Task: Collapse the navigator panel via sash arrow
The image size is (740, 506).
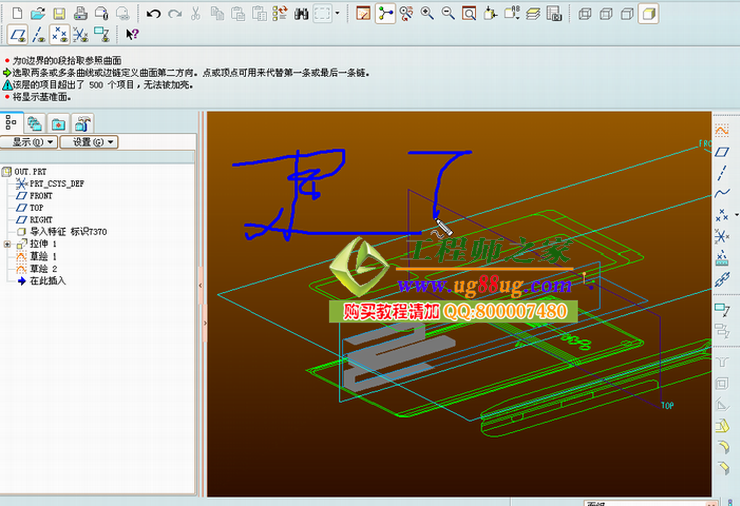Action: (202, 287)
